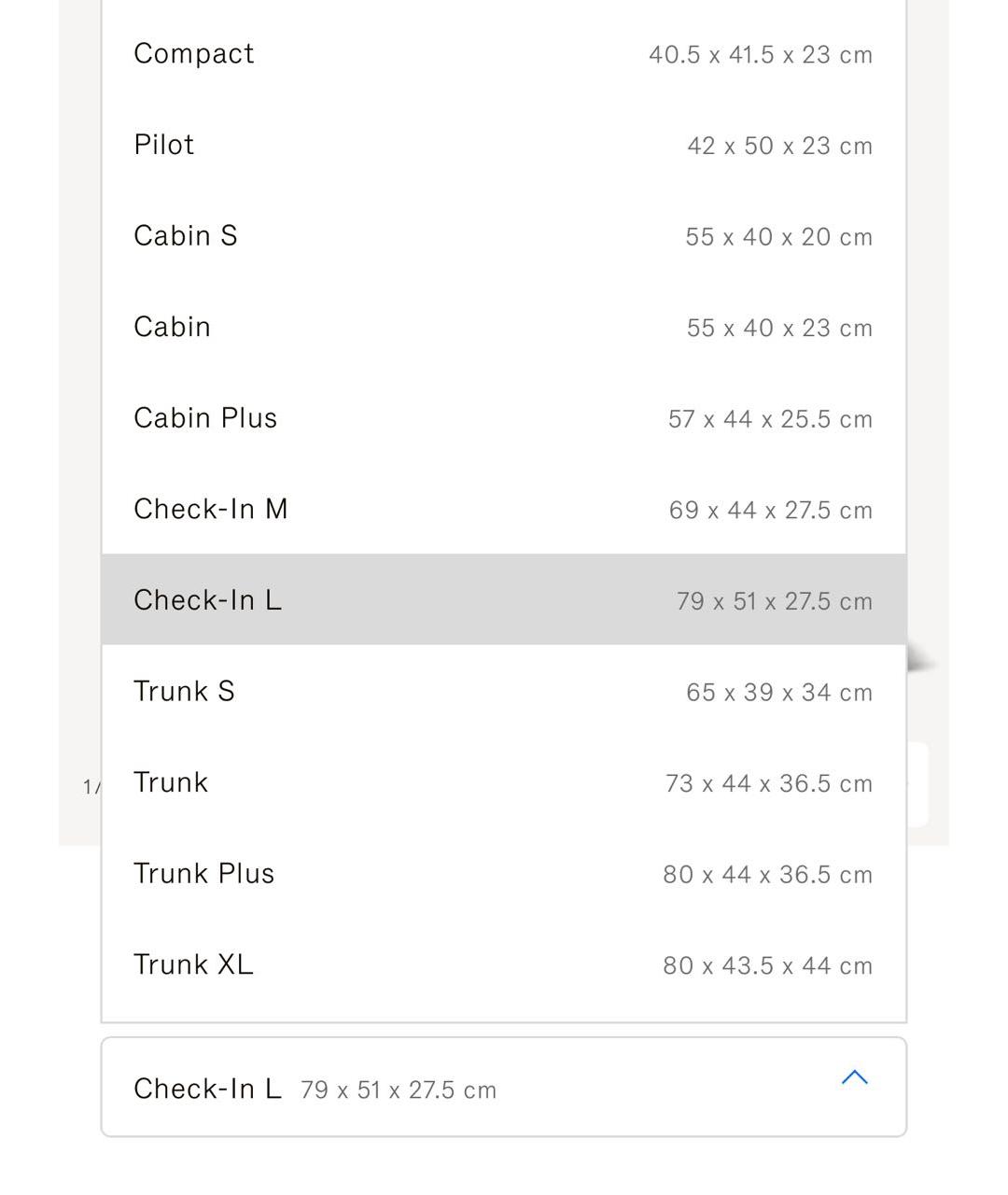Click the 80 x 43.5 x 44 cm dimensions
The width and height of the screenshot is (1008, 1195).
tap(767, 965)
